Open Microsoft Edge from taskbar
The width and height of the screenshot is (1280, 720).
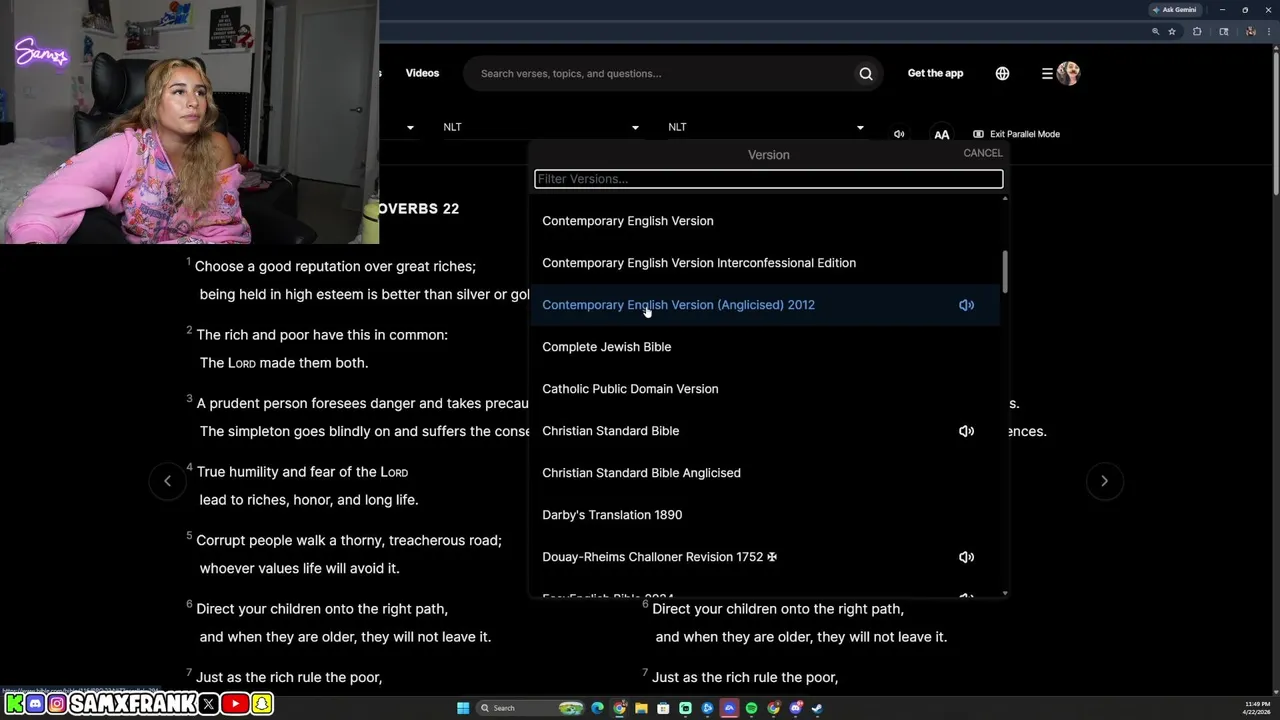pyautogui.click(x=598, y=708)
